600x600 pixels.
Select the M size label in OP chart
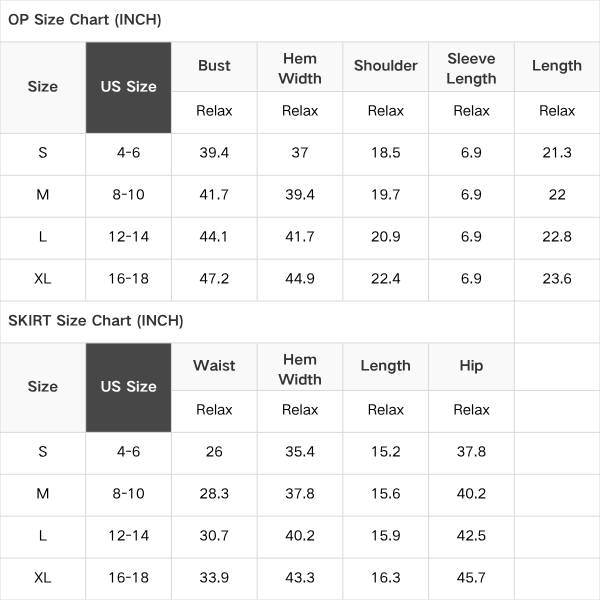click(x=43, y=195)
